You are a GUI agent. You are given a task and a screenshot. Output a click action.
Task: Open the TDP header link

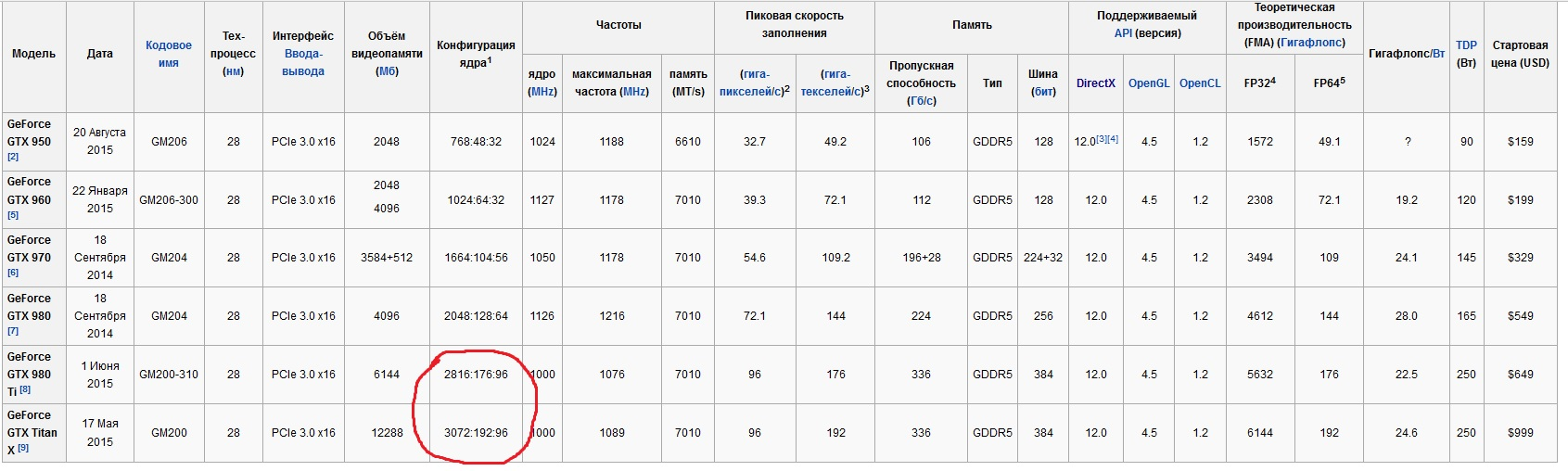point(1466,45)
